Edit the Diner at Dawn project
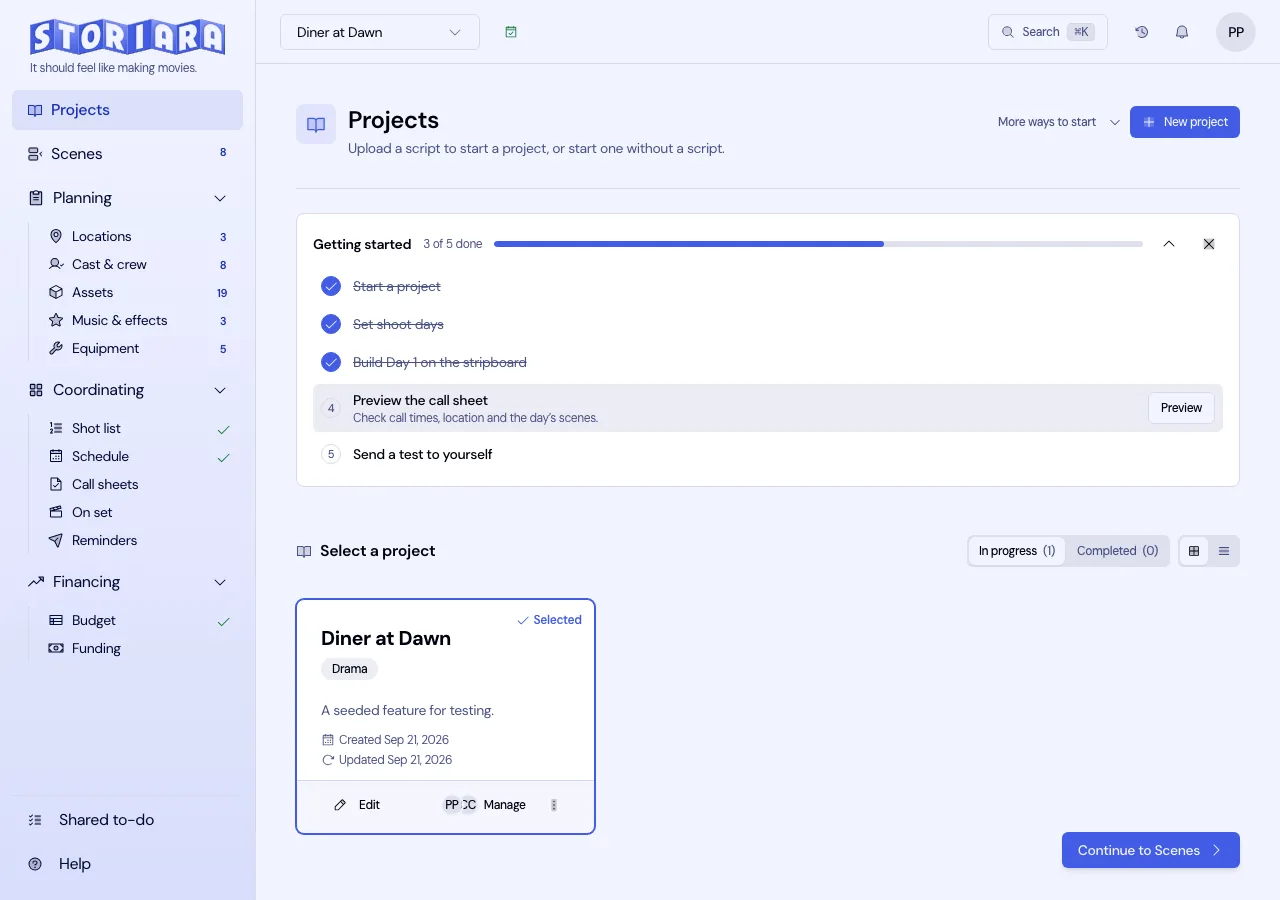1280x900 pixels. [357, 805]
